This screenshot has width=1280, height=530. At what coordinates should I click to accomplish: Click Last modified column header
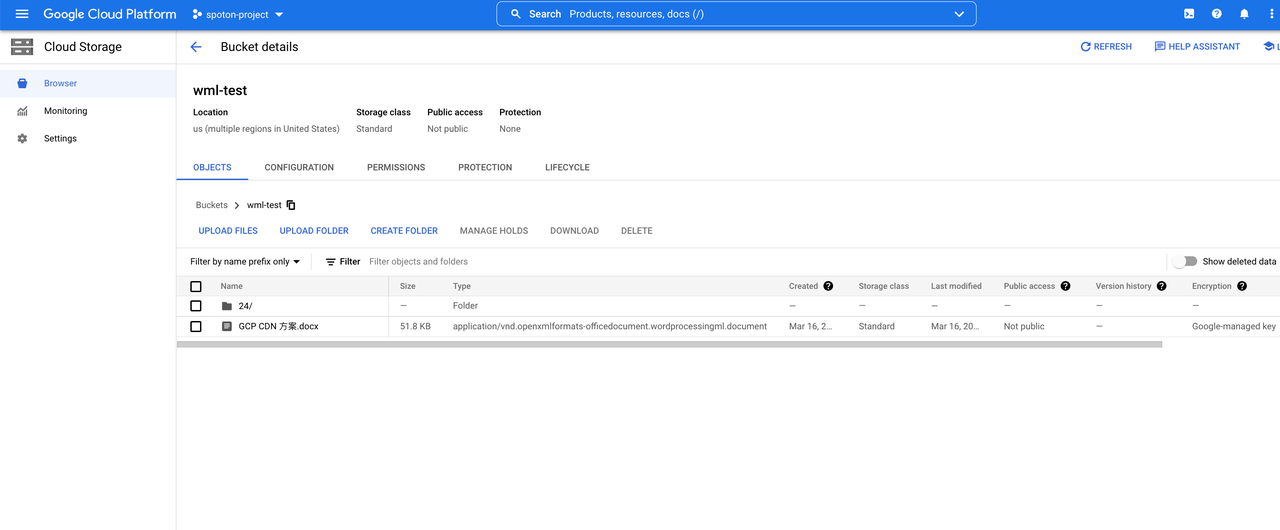tap(956, 286)
